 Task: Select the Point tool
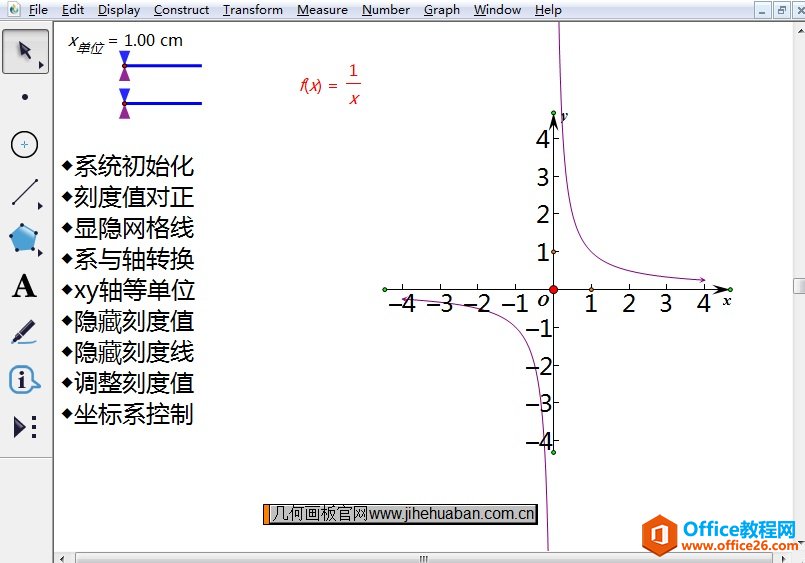click(25, 97)
